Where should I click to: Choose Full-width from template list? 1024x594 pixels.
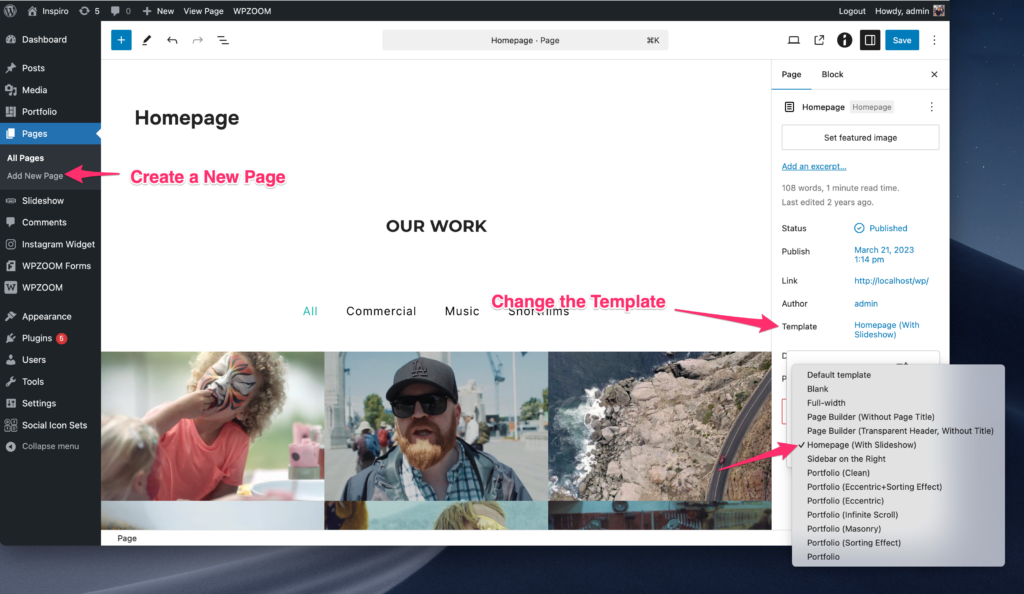point(826,403)
